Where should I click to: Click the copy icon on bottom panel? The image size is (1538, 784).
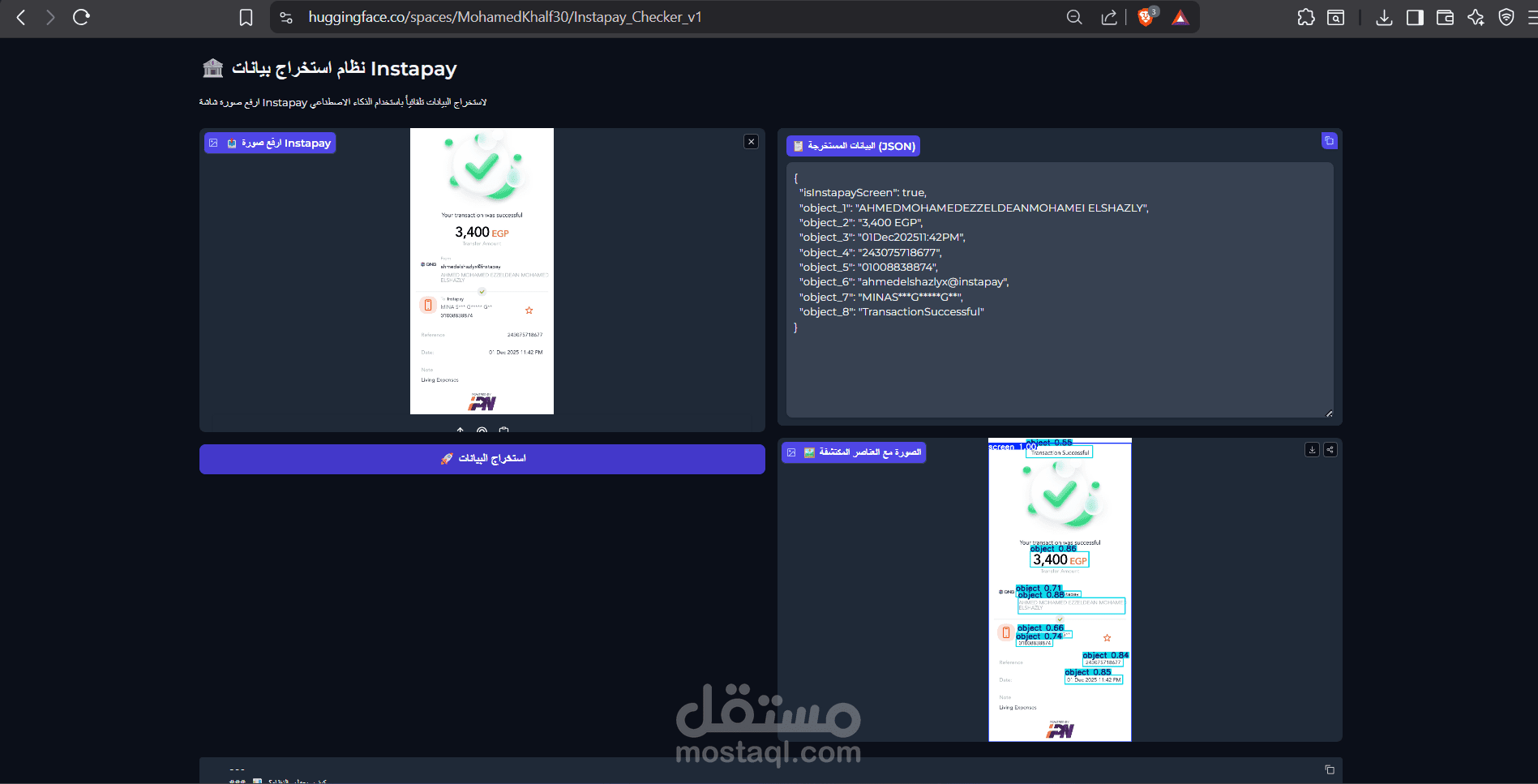(1330, 769)
